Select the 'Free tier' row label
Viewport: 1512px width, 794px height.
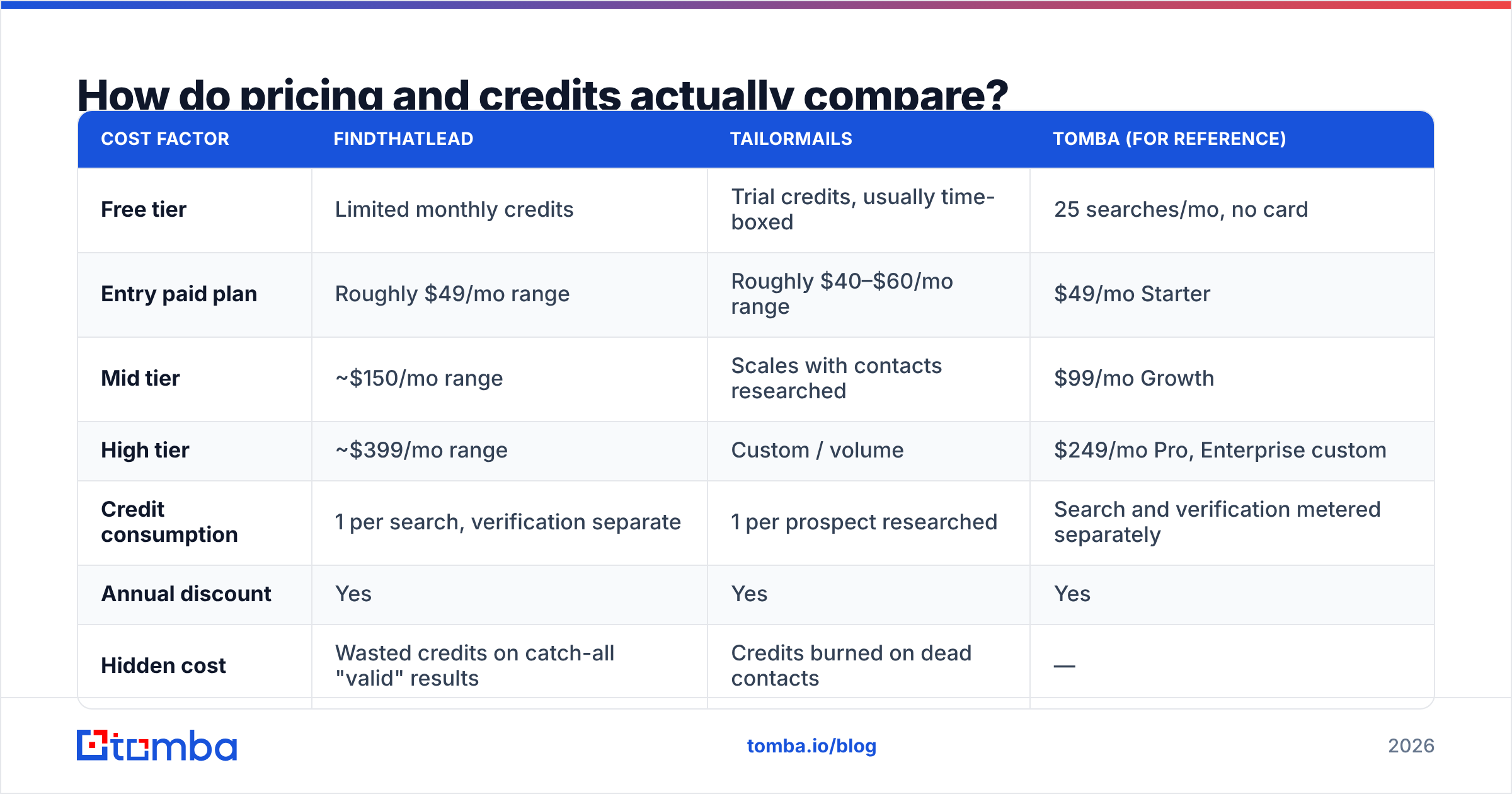(x=144, y=210)
